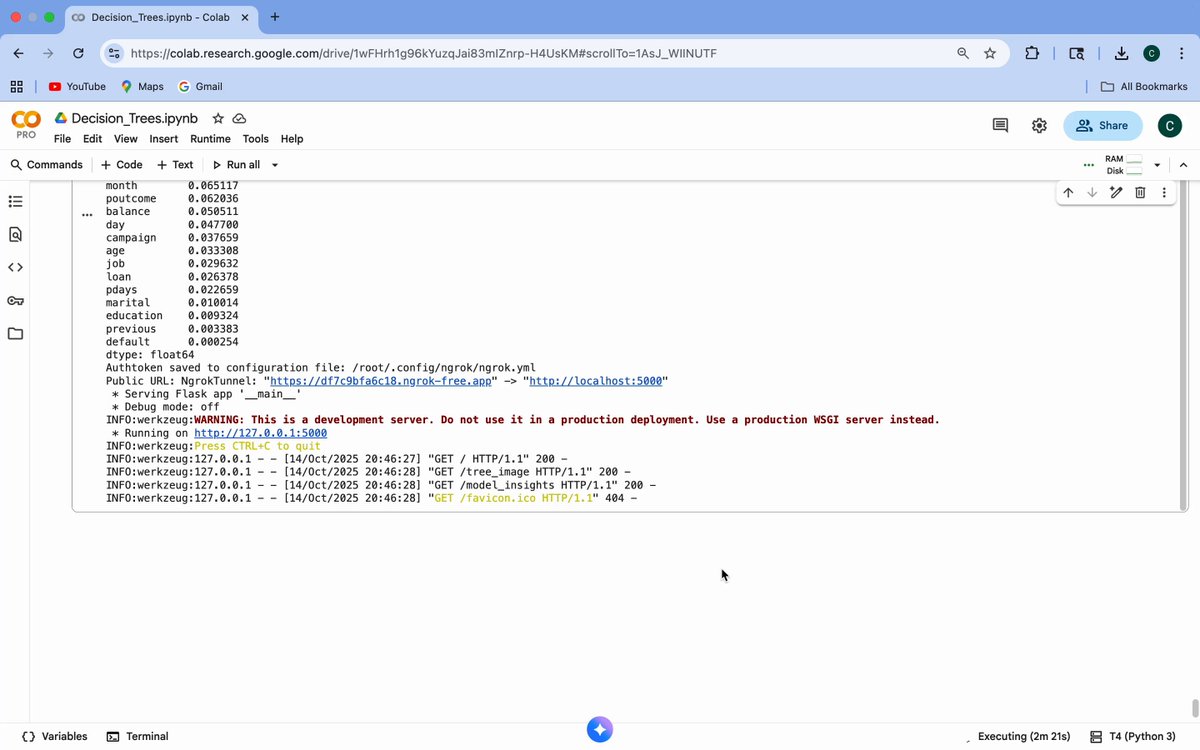Bookmark this page with the star icon
The width and height of the screenshot is (1200, 750).
click(x=990, y=53)
